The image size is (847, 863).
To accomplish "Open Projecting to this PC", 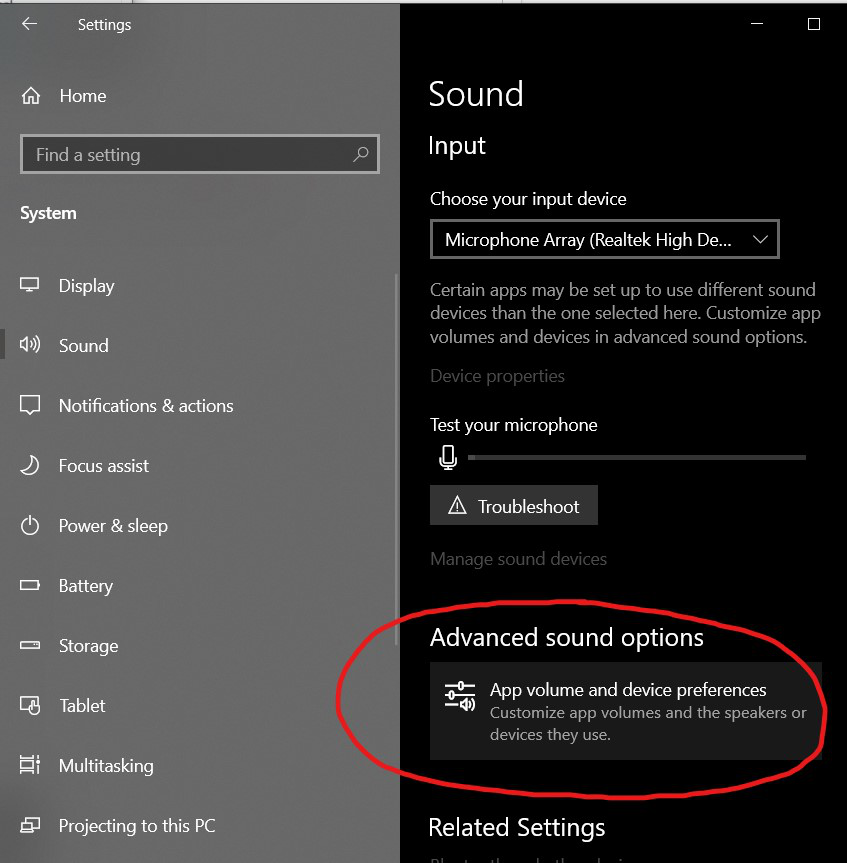I will (137, 826).
